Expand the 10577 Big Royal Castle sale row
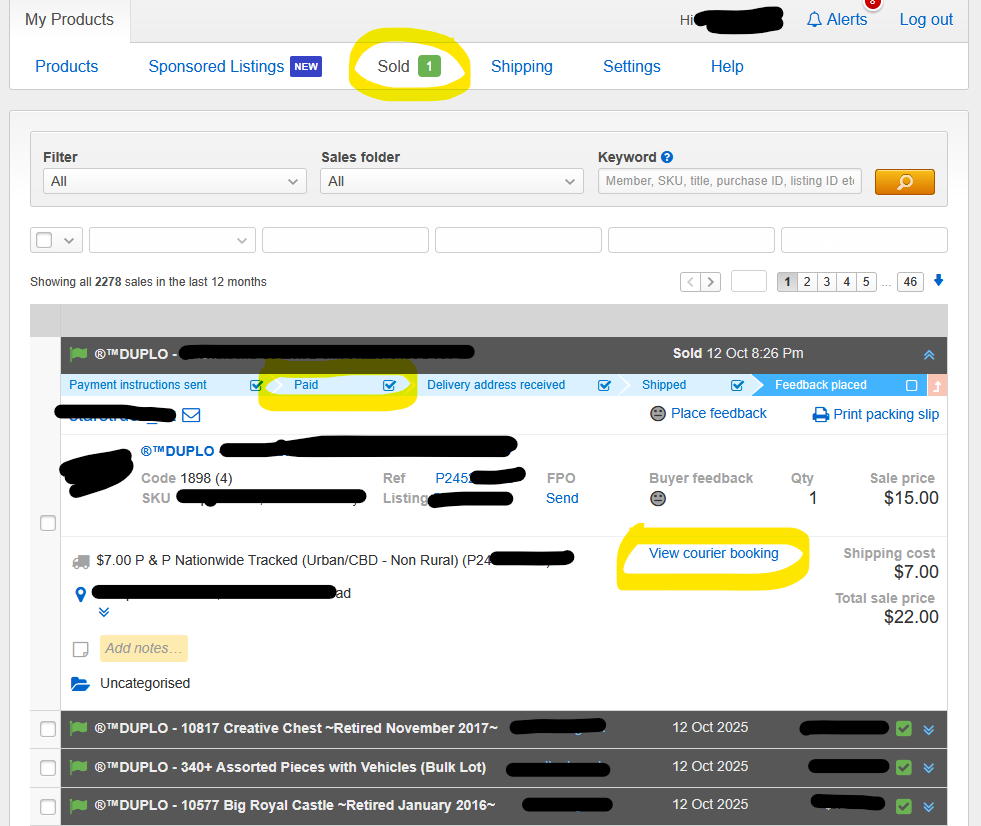Image resolution: width=981 pixels, height=826 pixels. (929, 806)
